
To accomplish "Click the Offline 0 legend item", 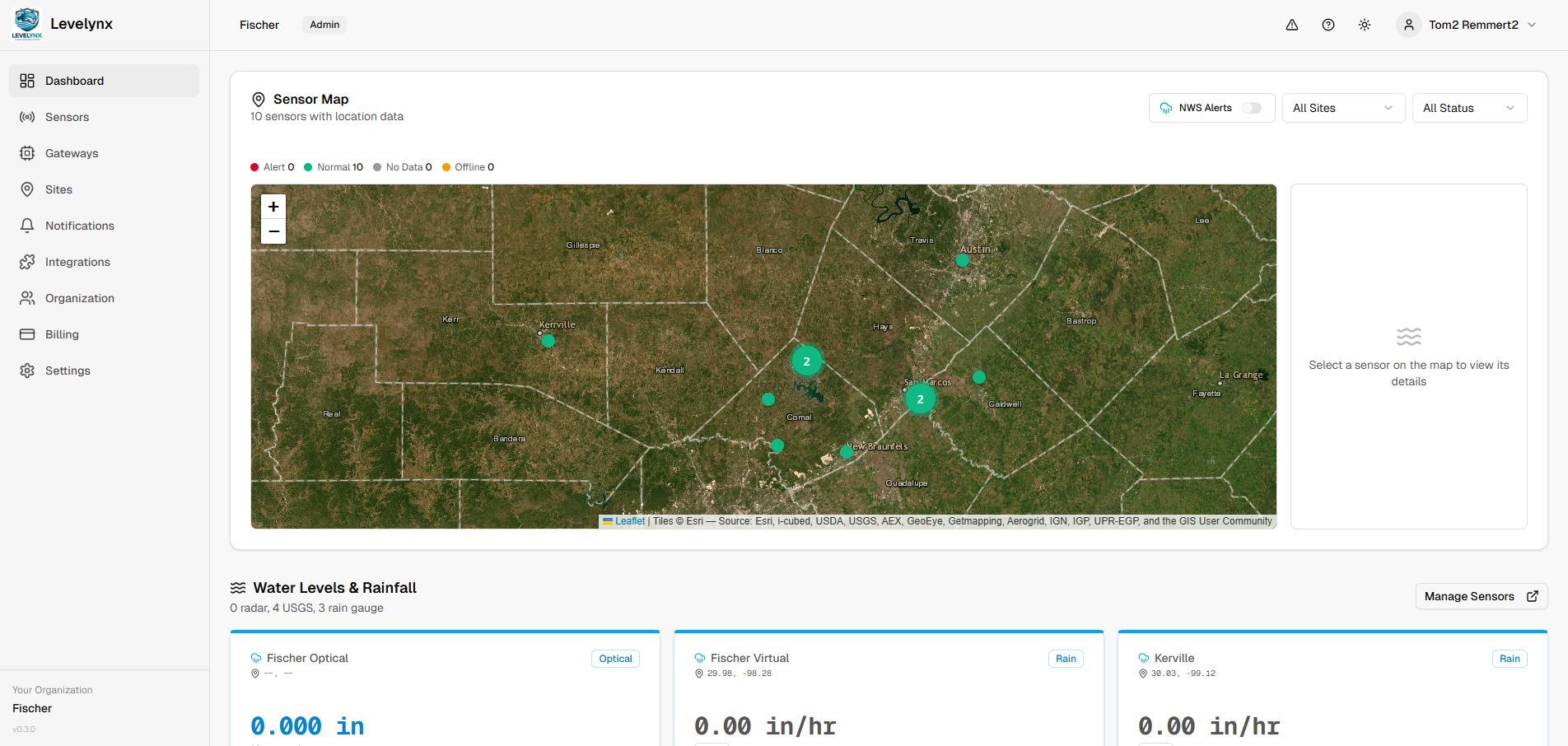I will click(469, 167).
